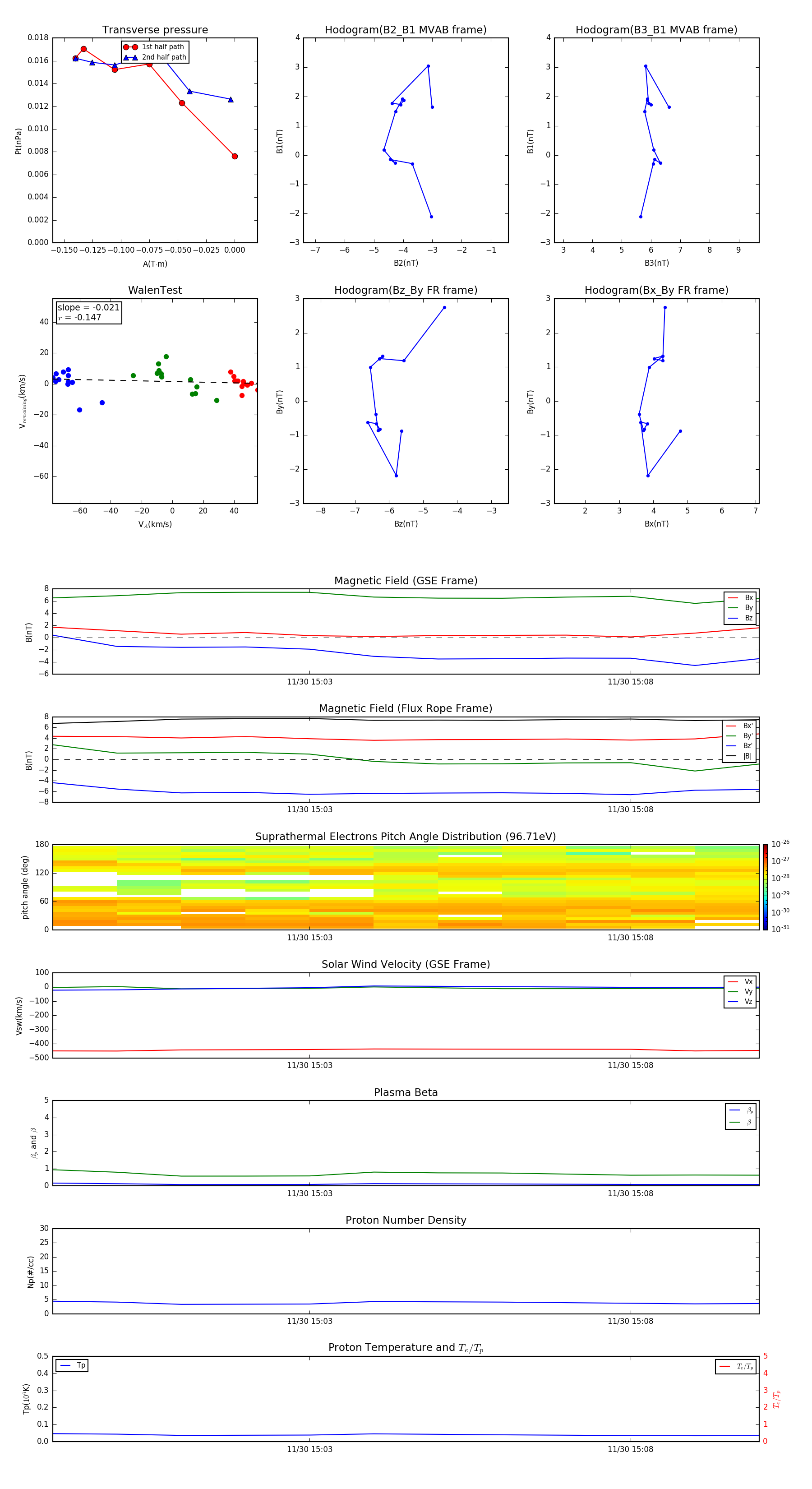
Task: Click the 'Hodogram(B2_B1 MVAB frame)' title
Action: [406, 30]
